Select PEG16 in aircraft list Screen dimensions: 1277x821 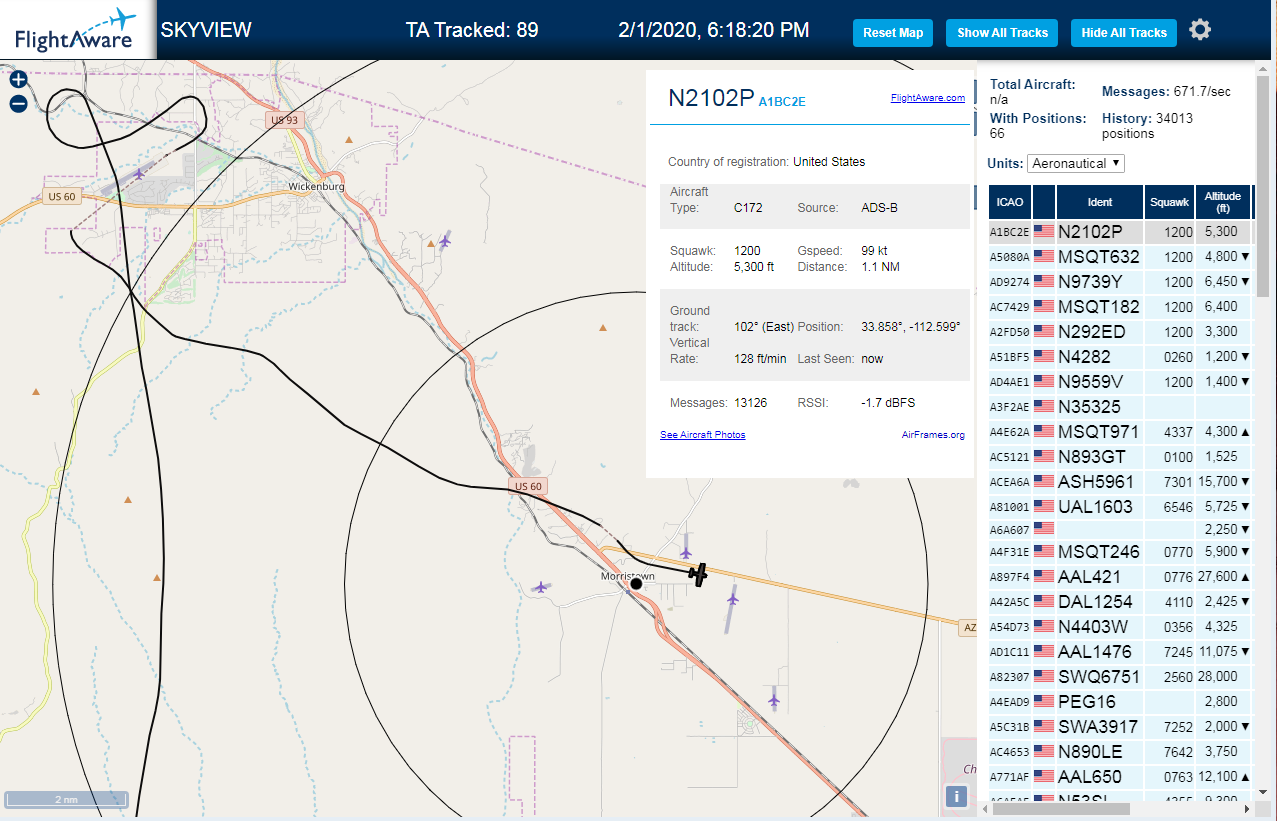[1086, 702]
